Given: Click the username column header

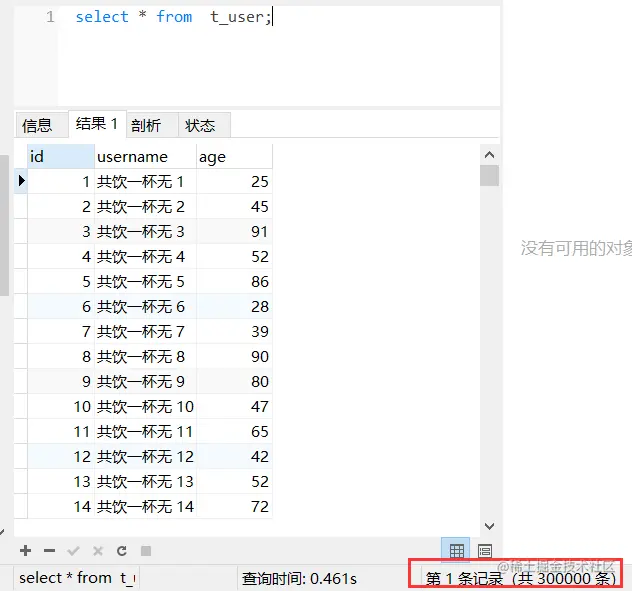Looking at the screenshot, I should [x=146, y=156].
